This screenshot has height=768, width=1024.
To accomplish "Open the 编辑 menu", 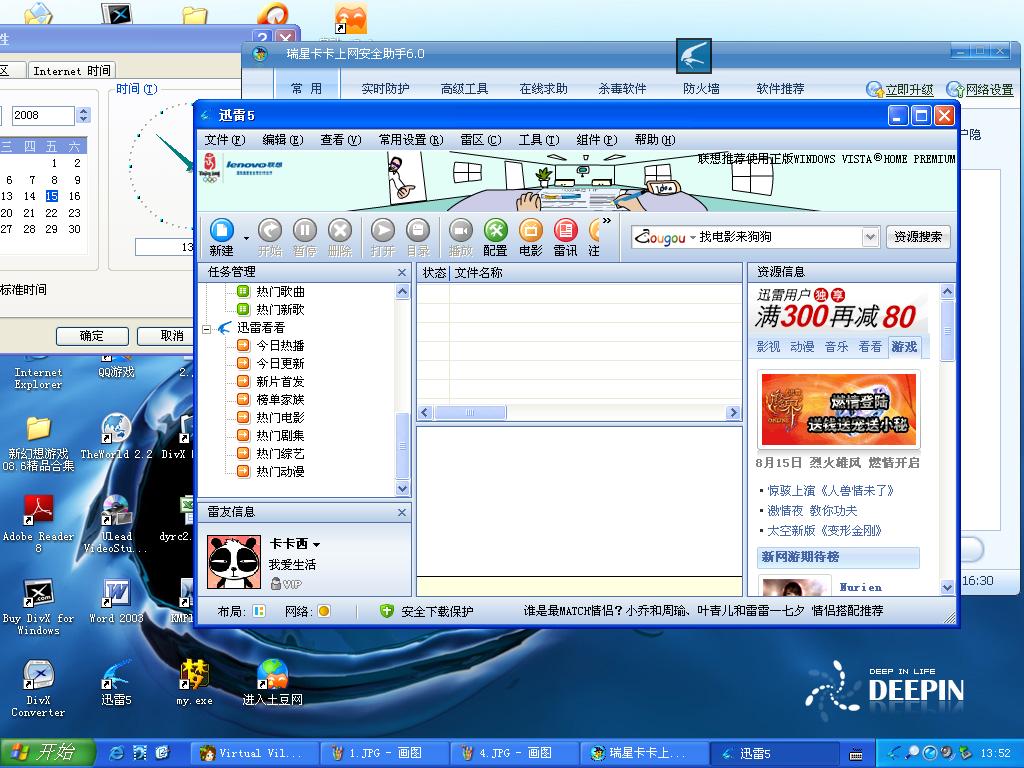I will point(283,140).
